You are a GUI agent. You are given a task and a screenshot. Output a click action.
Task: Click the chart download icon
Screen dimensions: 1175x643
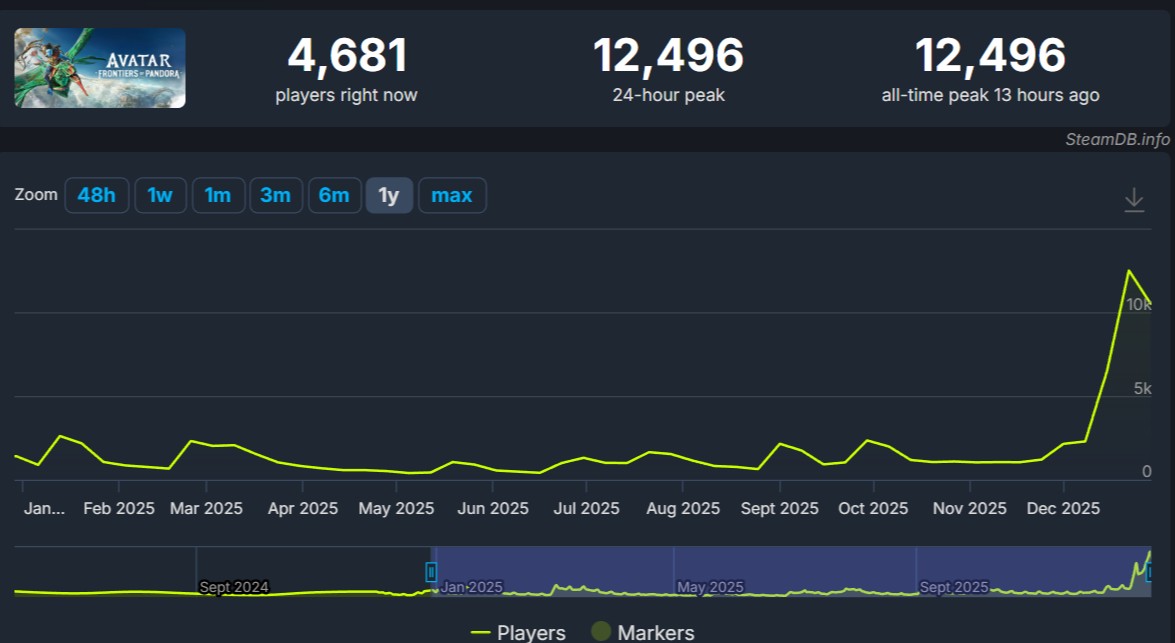click(1133, 199)
